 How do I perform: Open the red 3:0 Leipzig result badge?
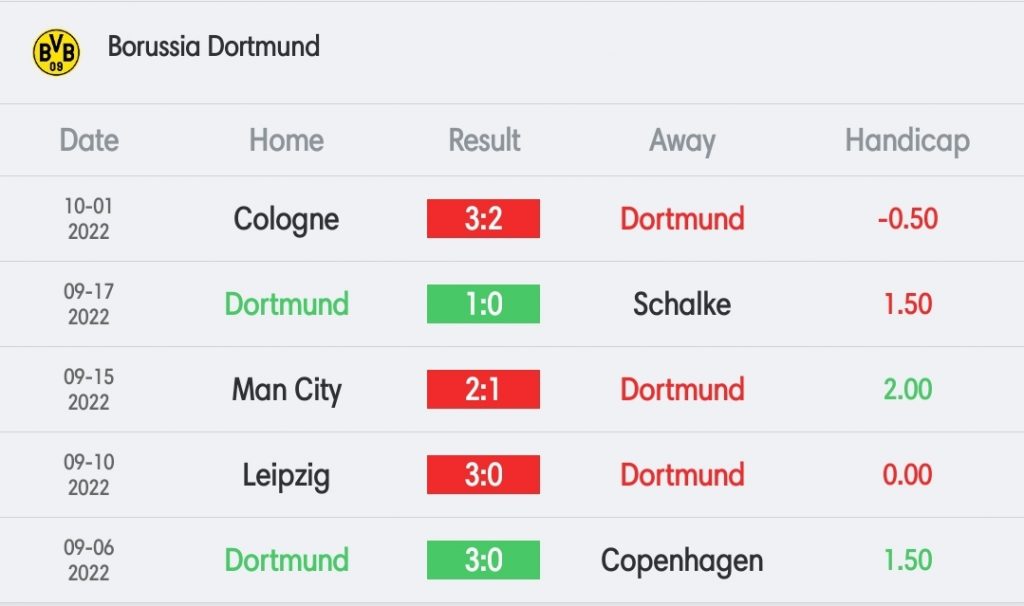pyautogui.click(x=483, y=475)
